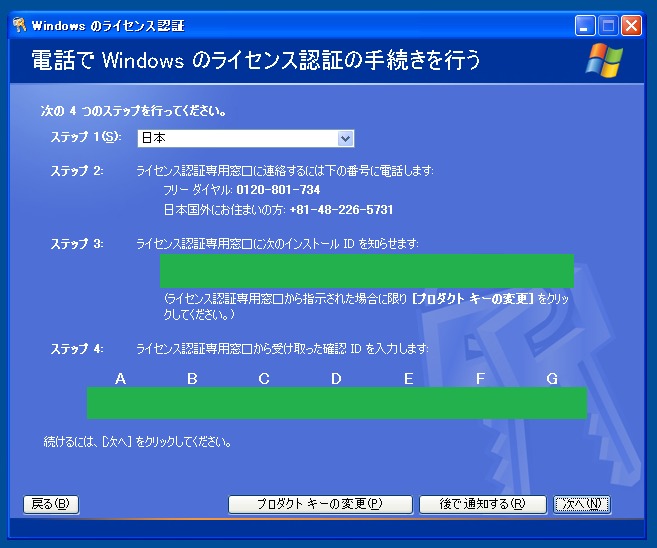Click the インストール ID を知らせます instruction line
The width and height of the screenshot is (657, 548).
pyautogui.click(x=277, y=243)
